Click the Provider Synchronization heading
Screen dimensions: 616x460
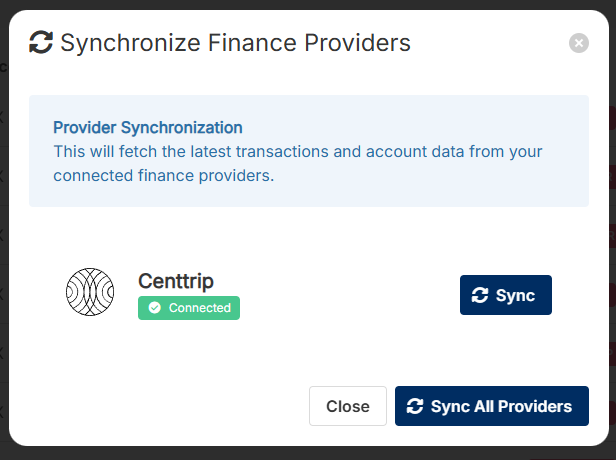pos(148,128)
